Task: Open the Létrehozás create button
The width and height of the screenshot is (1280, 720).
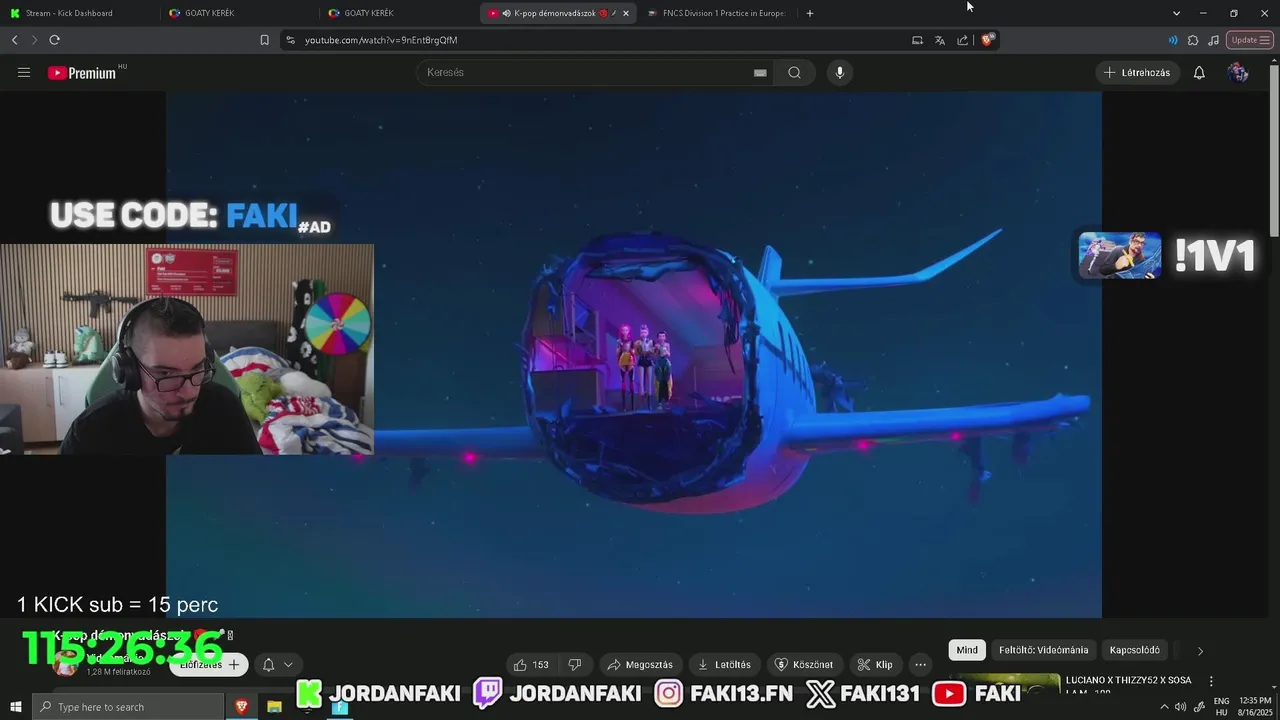Action: tap(1137, 72)
